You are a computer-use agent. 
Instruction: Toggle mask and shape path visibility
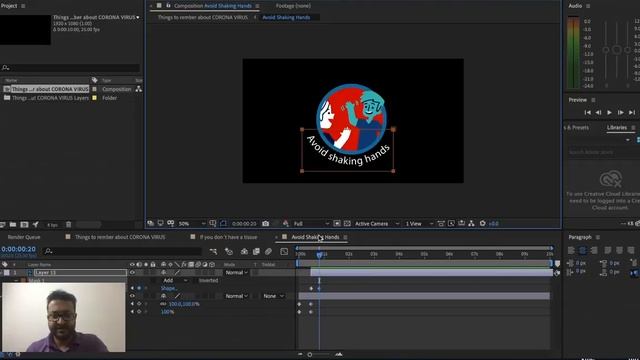click(x=223, y=223)
